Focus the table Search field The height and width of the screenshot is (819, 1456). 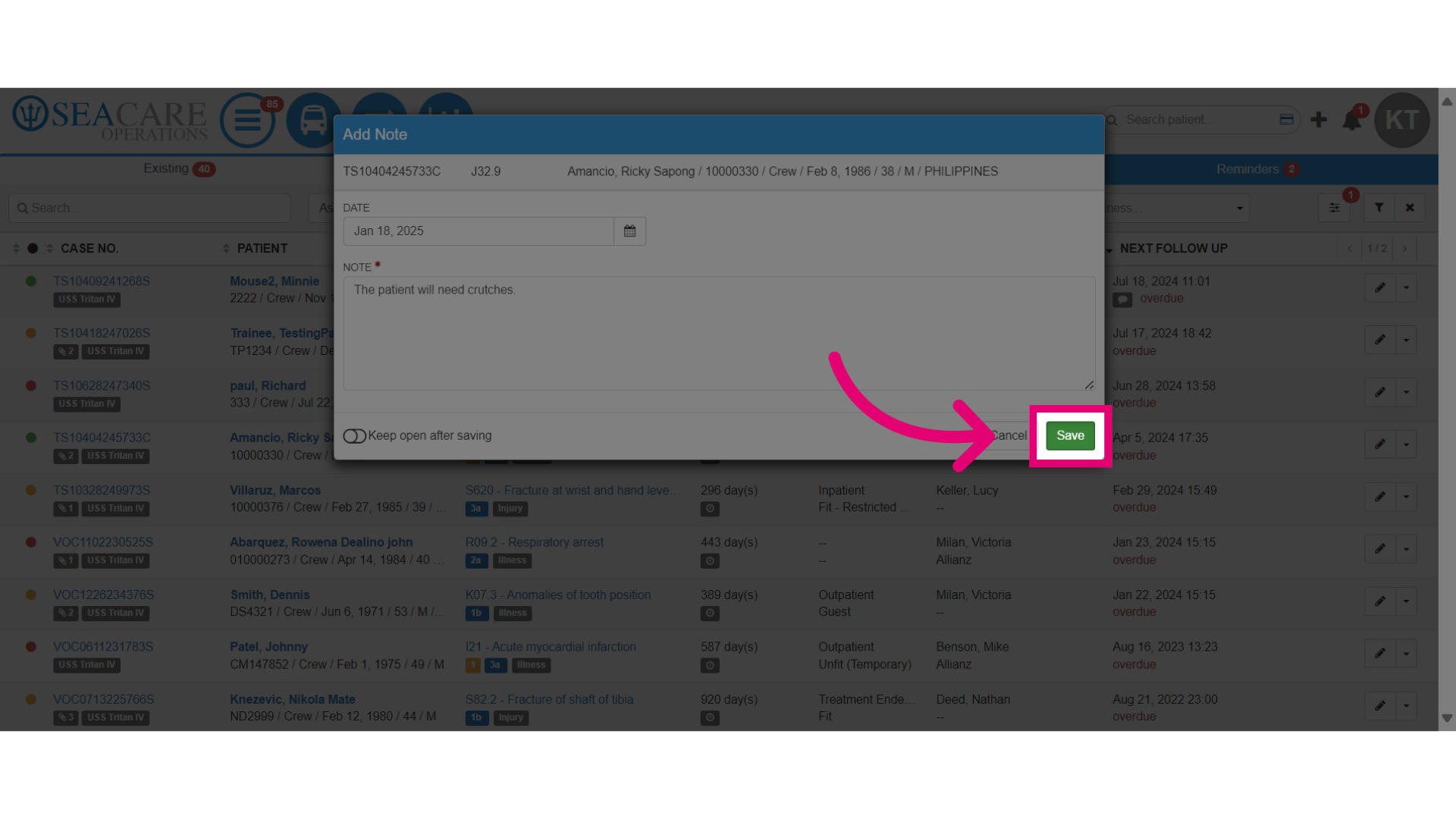click(x=149, y=208)
